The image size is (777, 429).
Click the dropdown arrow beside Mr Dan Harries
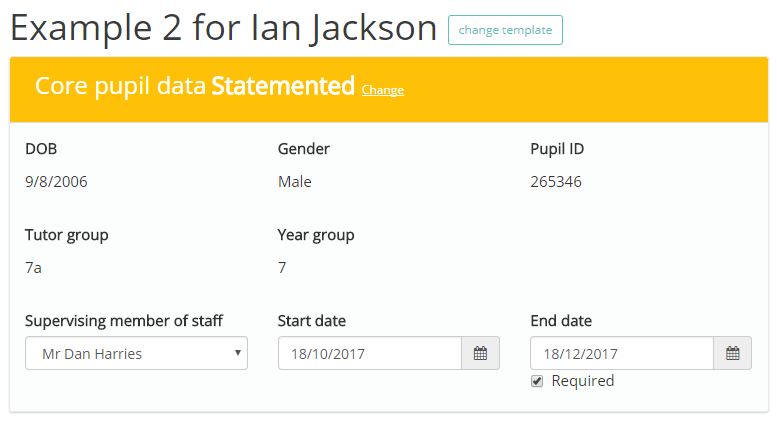(x=238, y=353)
